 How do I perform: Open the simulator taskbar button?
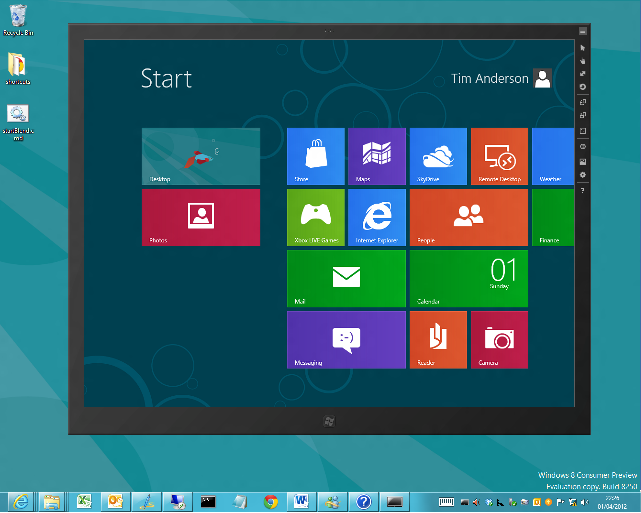(x=394, y=502)
